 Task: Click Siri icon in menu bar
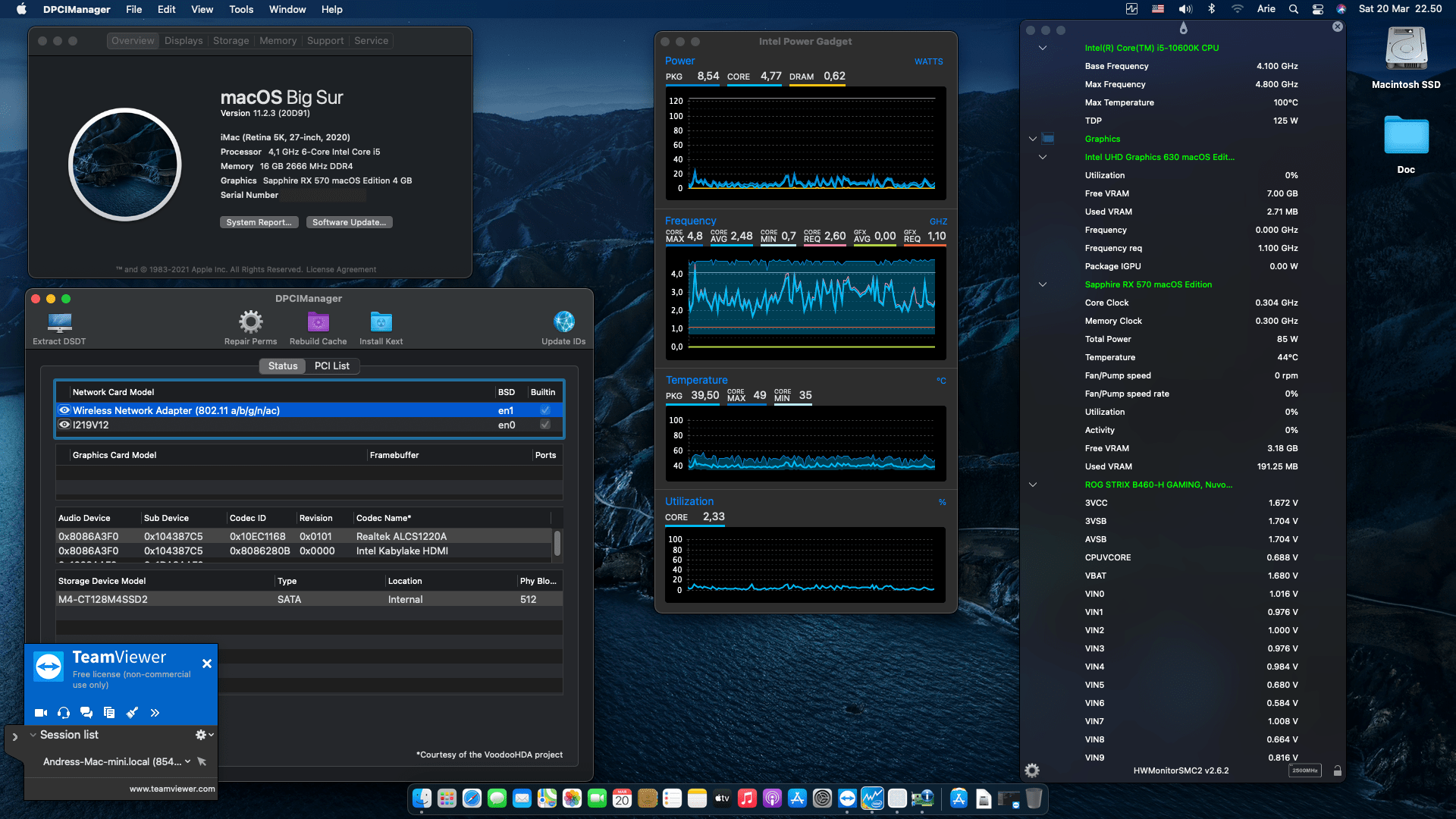click(1341, 9)
